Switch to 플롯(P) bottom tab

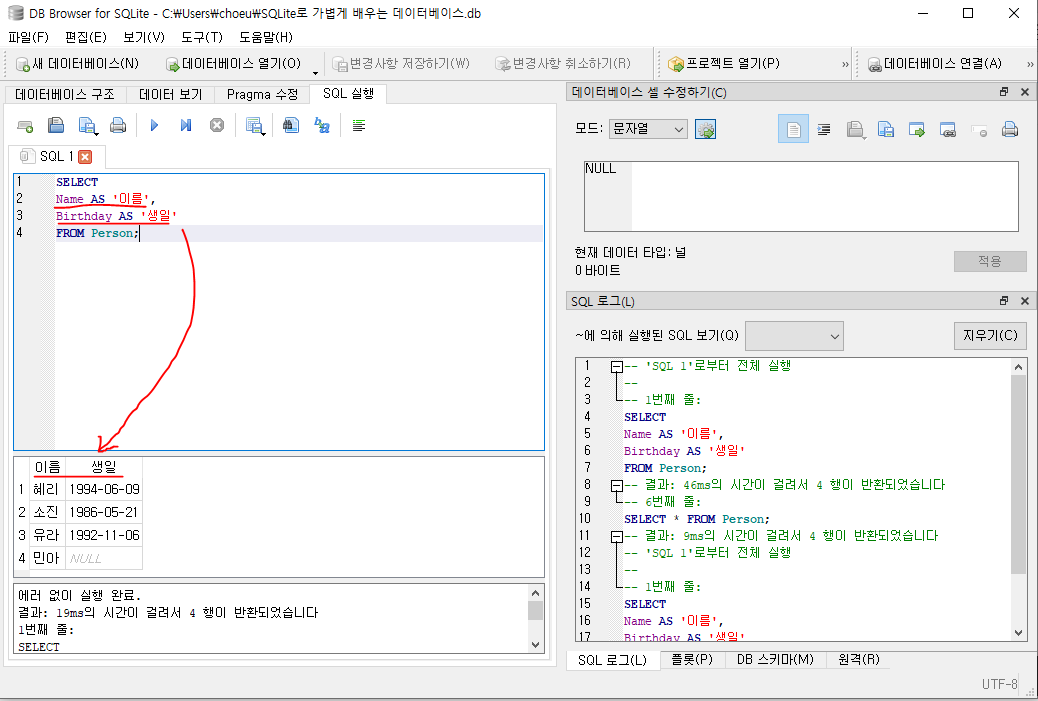point(692,660)
